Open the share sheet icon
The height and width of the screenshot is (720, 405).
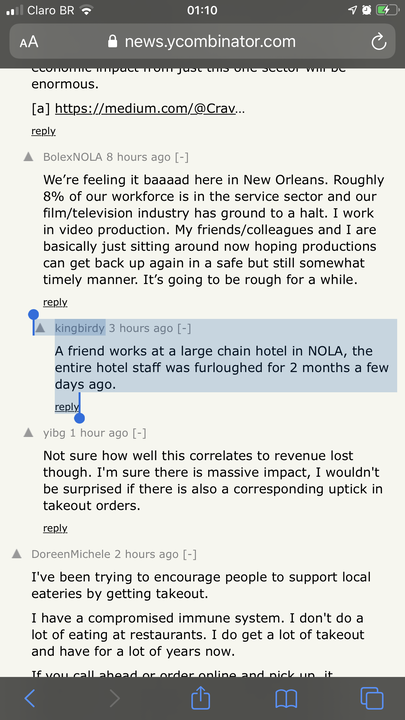click(x=201, y=698)
